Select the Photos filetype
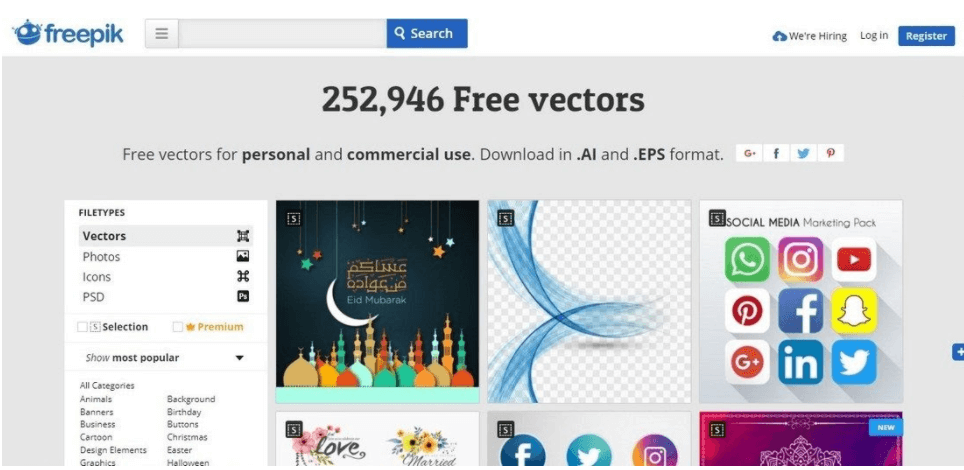Image resolution: width=964 pixels, height=470 pixels. (165, 257)
